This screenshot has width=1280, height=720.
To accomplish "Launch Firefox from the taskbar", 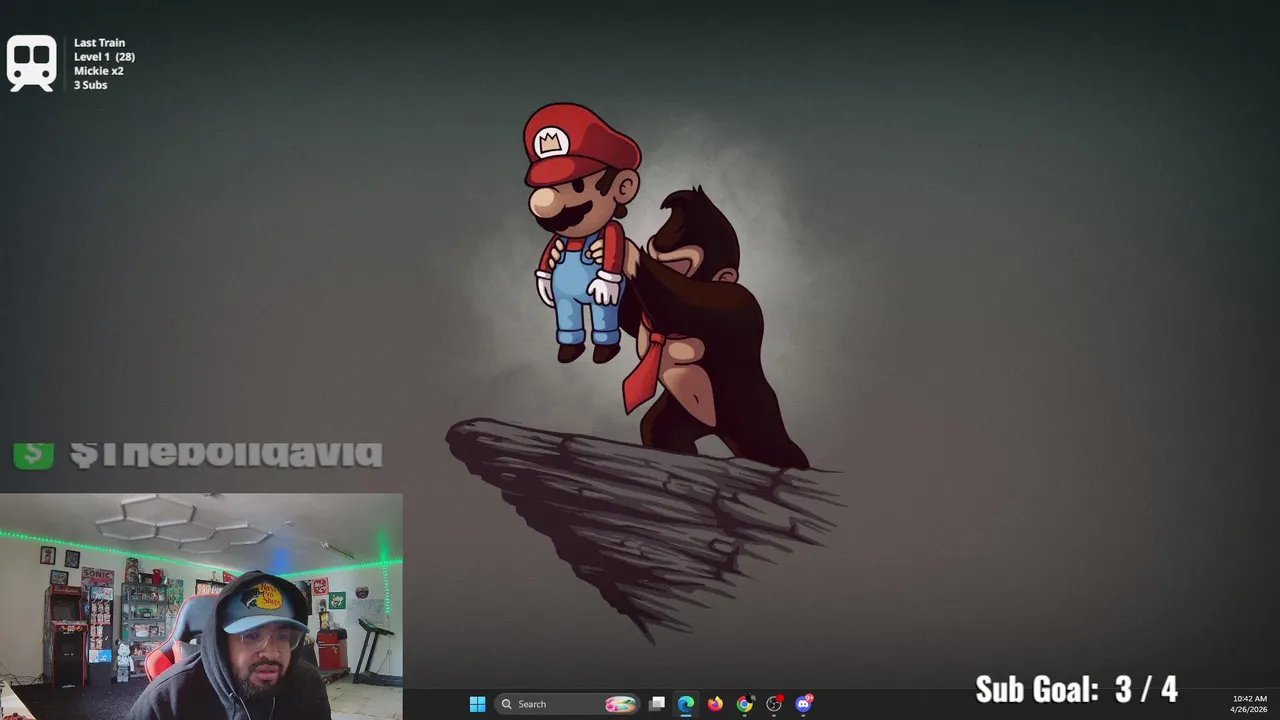I will coord(715,704).
